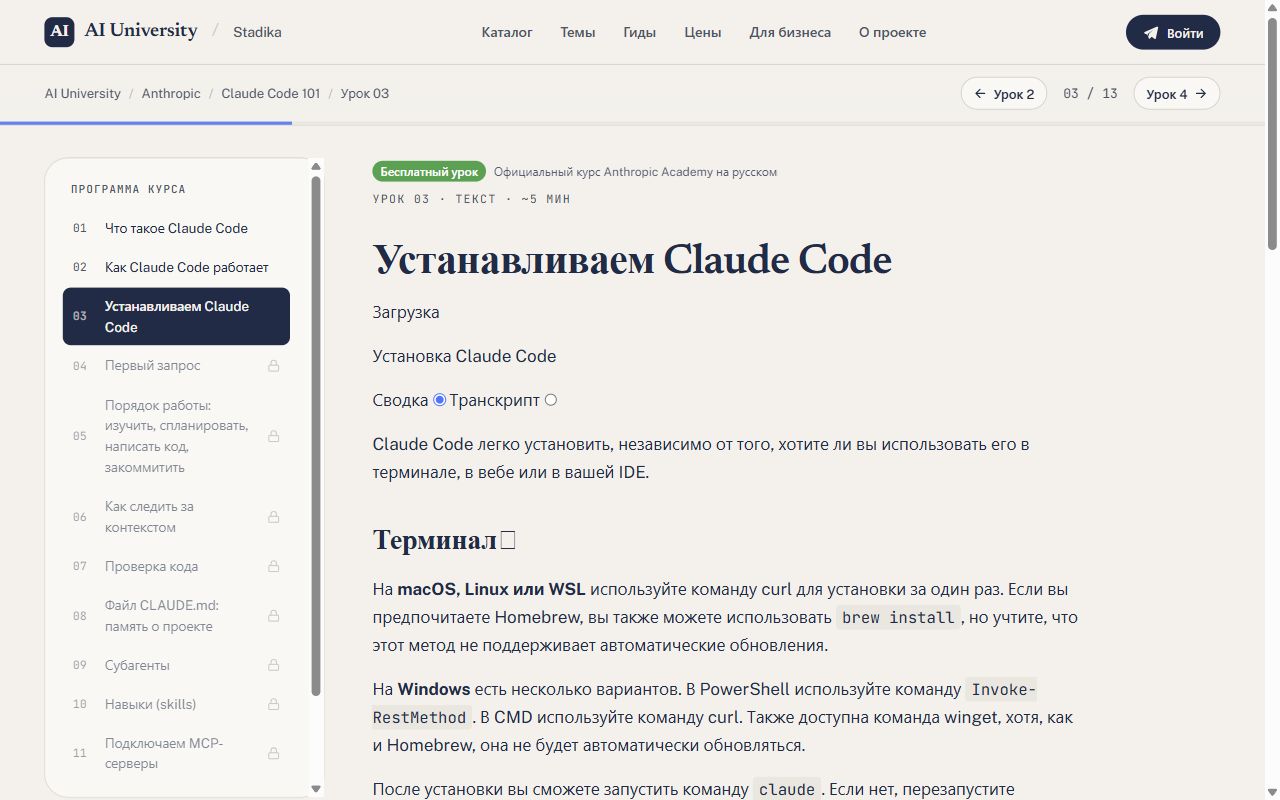Click the anchor link symbol after Терминал heading
Screen dimensions: 1280x800
[x=507, y=540]
